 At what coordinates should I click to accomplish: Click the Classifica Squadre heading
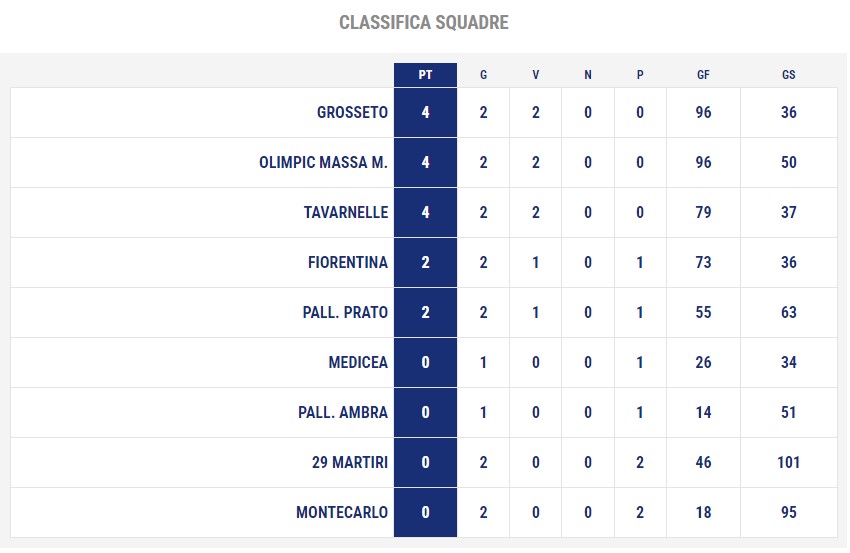tap(424, 22)
